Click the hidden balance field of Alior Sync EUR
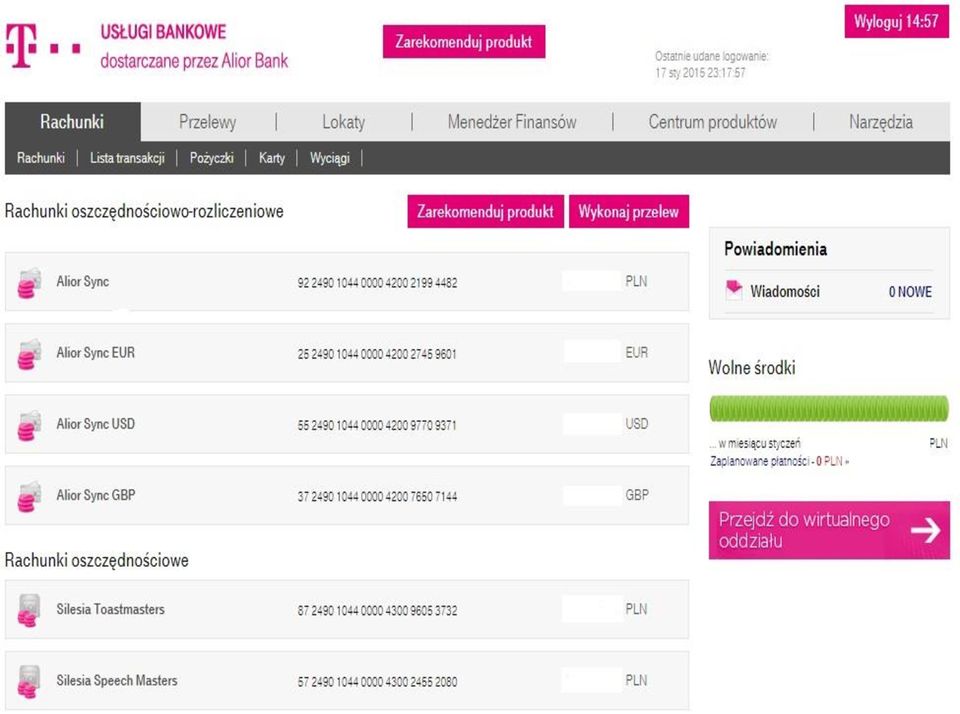Viewport: 960px width, 714px height. click(591, 352)
